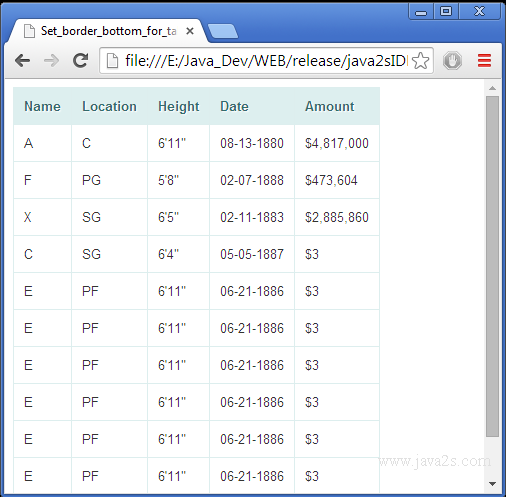Viewport: 506px width, 497px height.
Task: Click the Name column header
Action: pyautogui.click(x=42, y=106)
